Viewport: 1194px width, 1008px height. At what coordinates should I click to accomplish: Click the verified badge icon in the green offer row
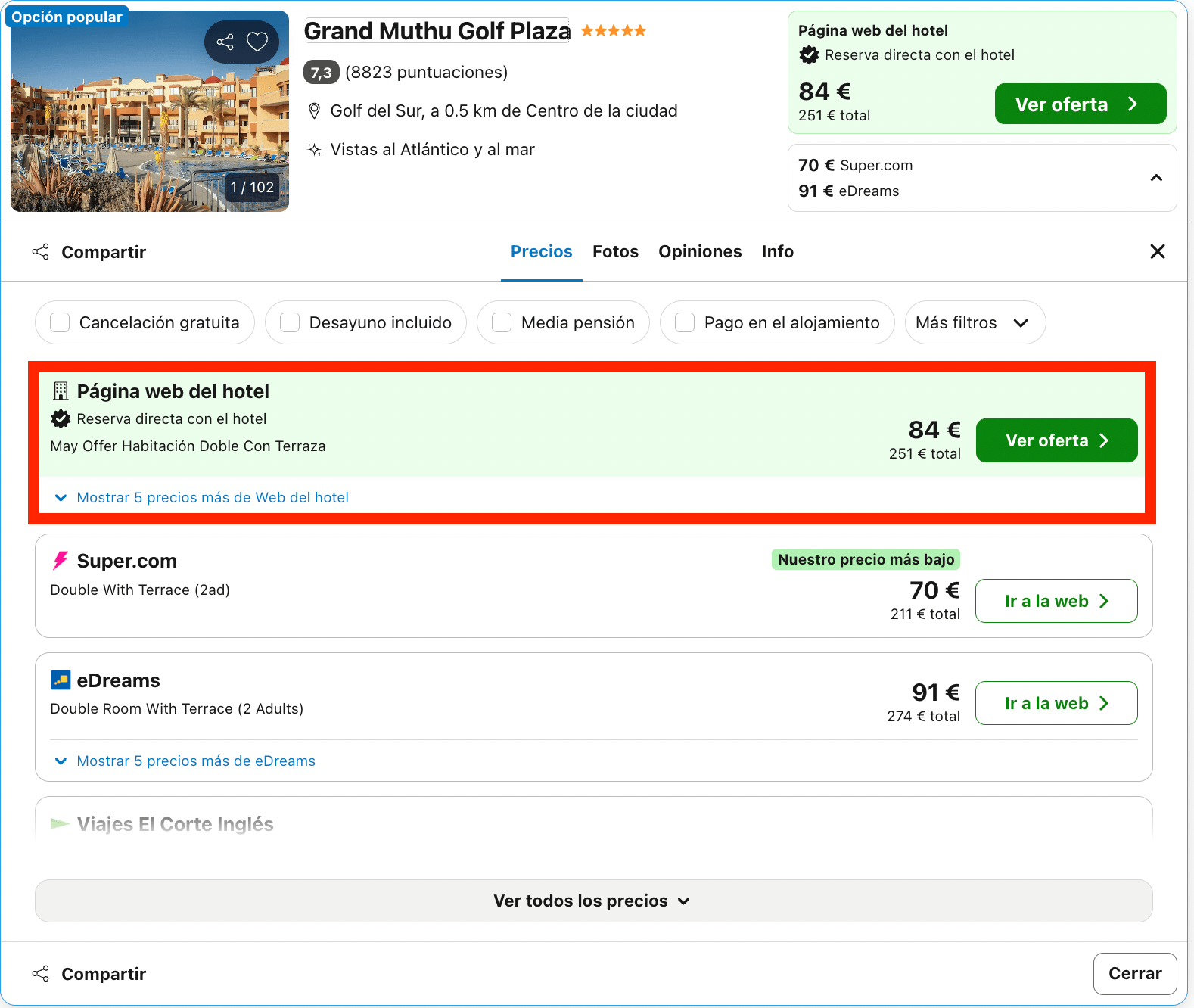click(x=61, y=418)
